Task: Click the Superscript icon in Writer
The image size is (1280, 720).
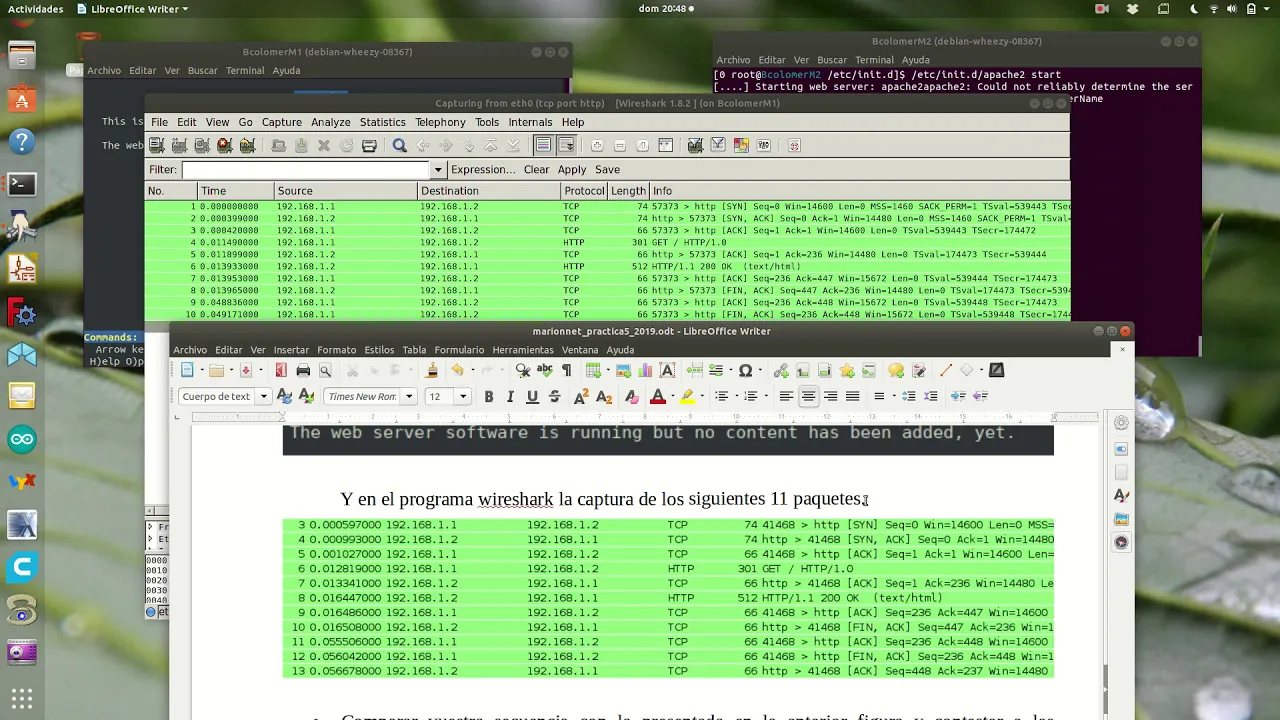Action: coord(581,396)
